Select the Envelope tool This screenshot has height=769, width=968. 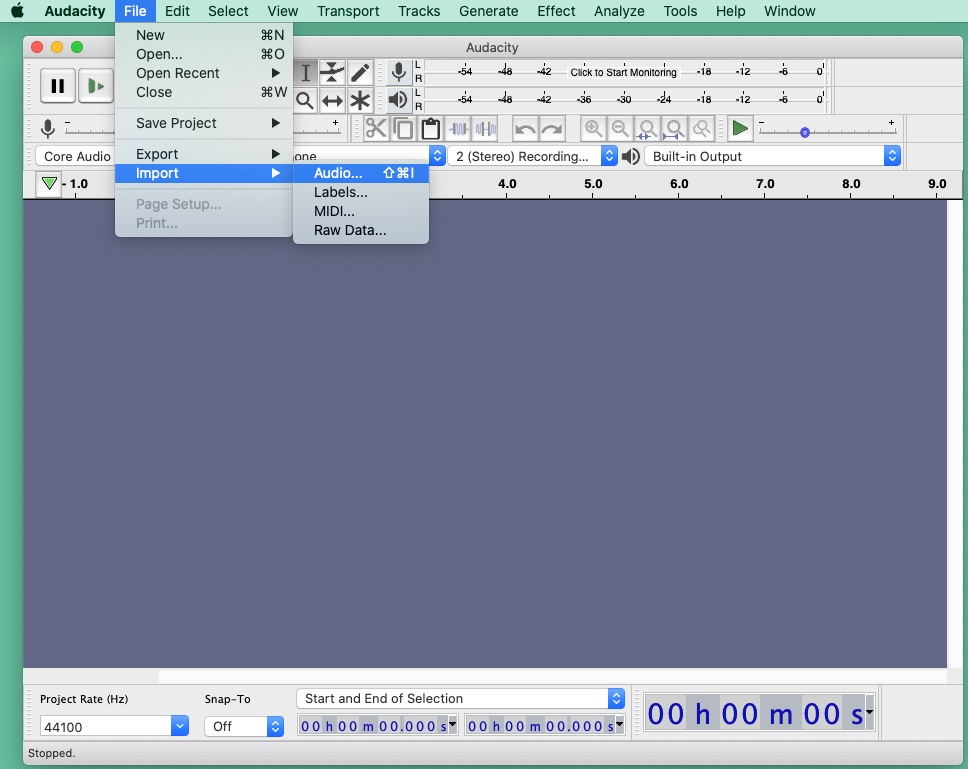[332, 73]
